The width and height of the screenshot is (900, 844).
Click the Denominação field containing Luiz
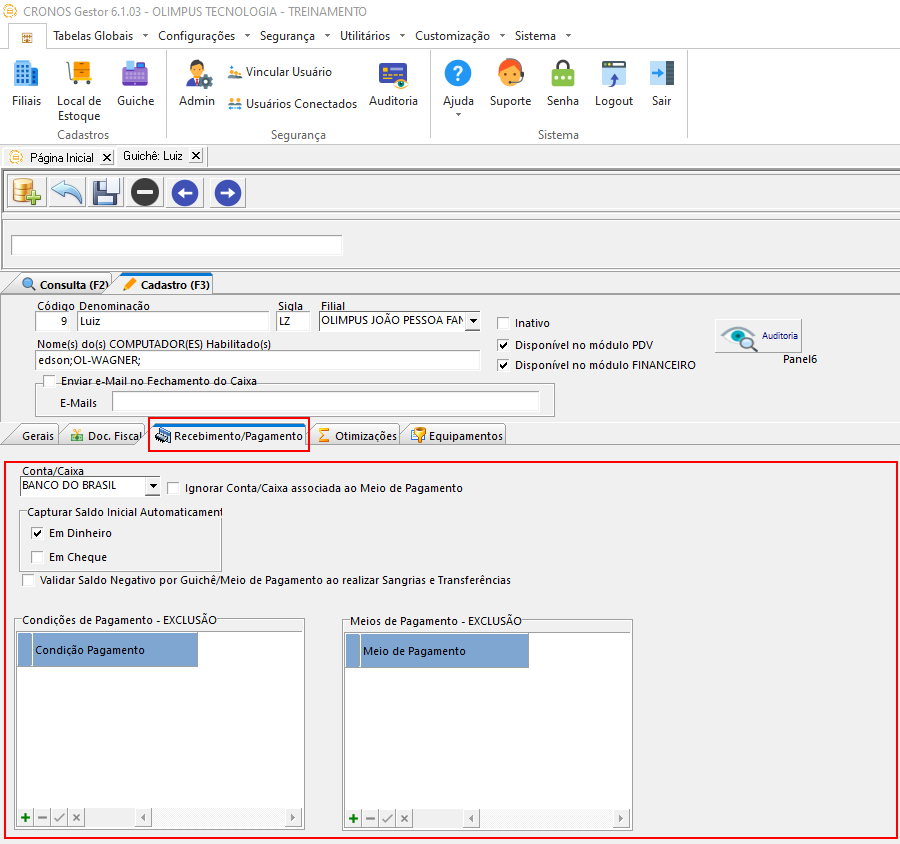click(173, 322)
